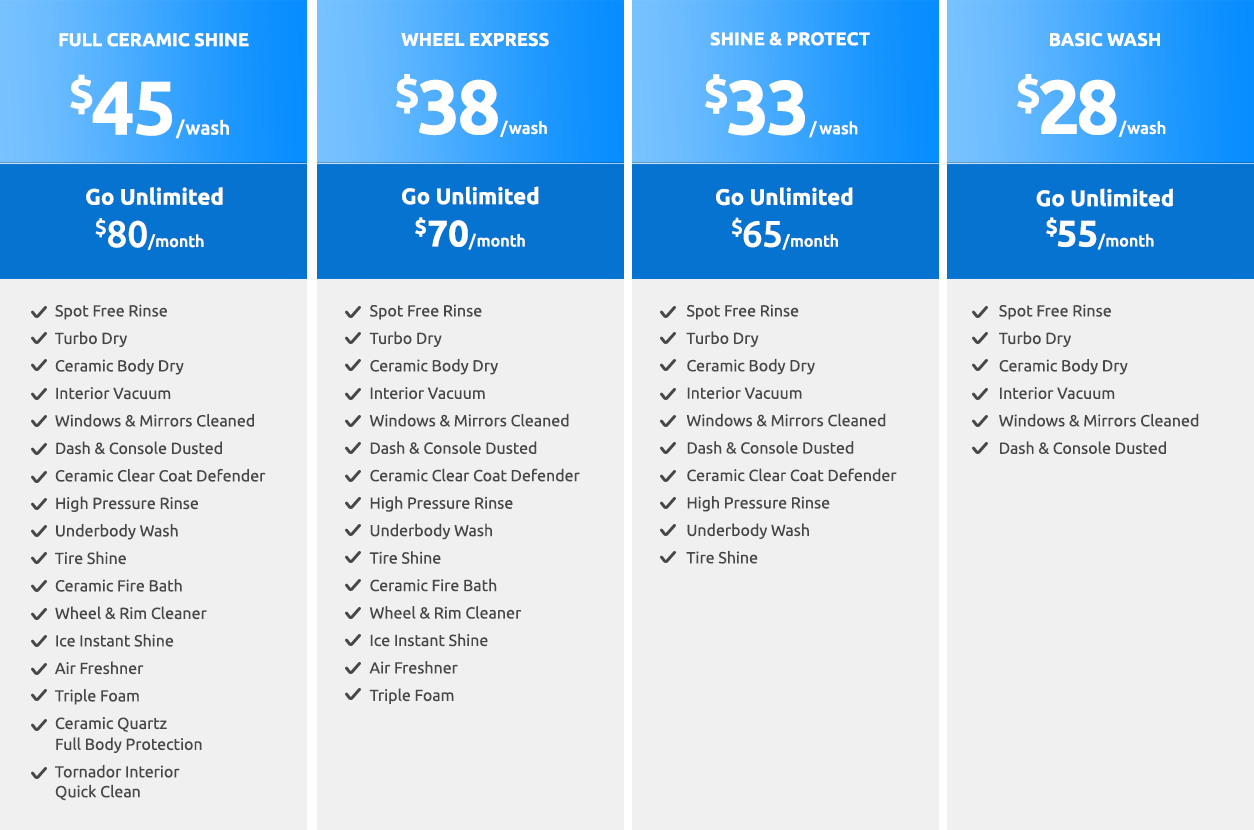The height and width of the screenshot is (830, 1254).
Task: Click checkmark by Full Ceramic Shine Air Freshner
Action: [x=39, y=668]
